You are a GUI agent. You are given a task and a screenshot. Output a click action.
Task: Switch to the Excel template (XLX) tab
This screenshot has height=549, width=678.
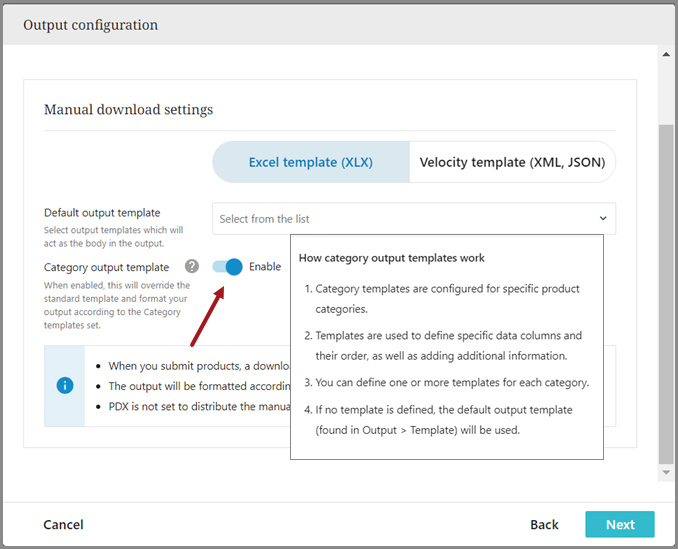click(x=310, y=162)
